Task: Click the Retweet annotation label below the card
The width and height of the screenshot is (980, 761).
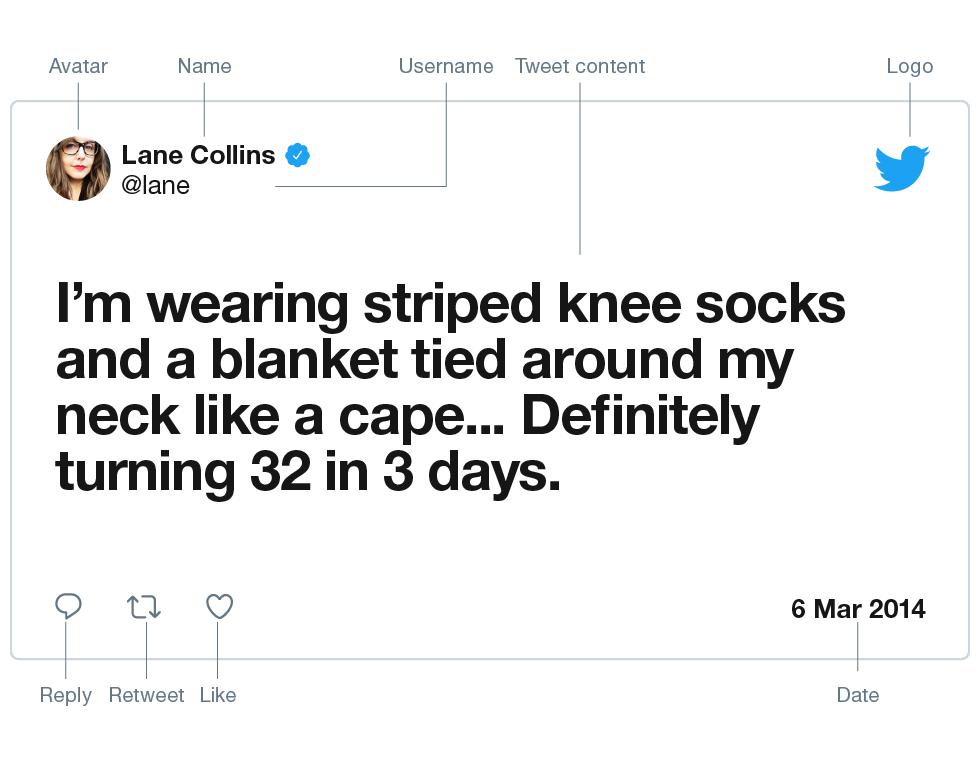Action: (146, 695)
